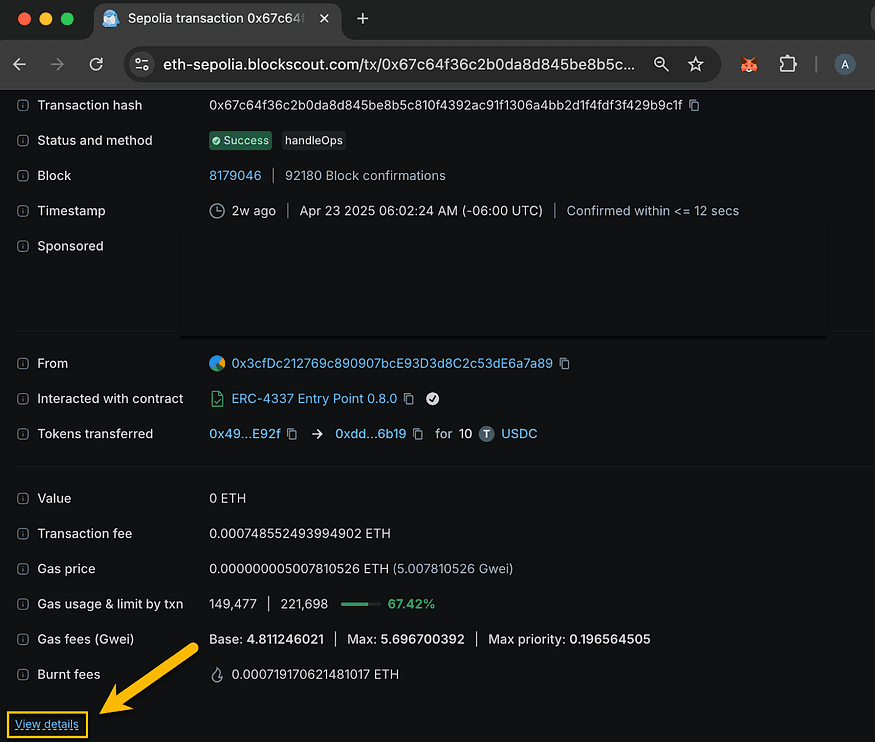
Task: Click Max: 5.696700392 value
Action: point(406,639)
